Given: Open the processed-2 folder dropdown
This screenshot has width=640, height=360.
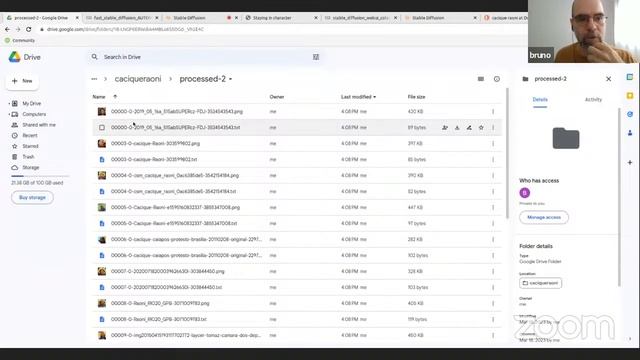Looking at the screenshot, I should click(230, 79).
